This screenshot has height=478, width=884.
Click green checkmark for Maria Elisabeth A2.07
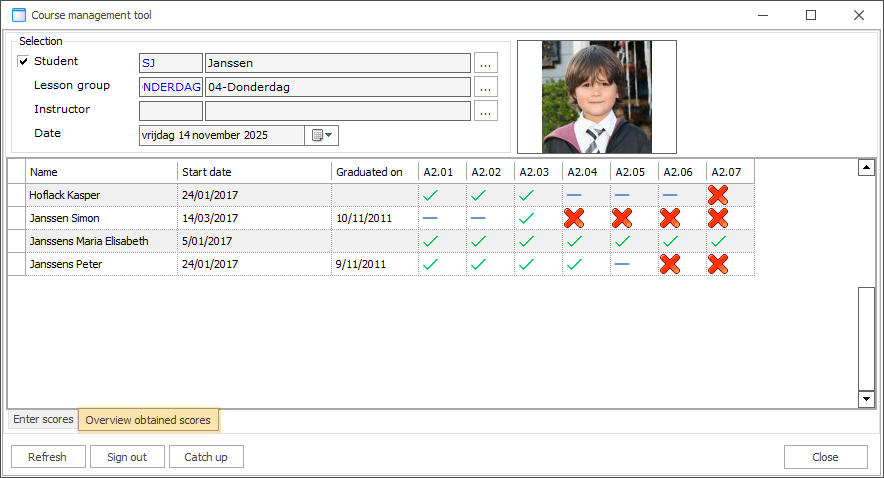tap(719, 241)
